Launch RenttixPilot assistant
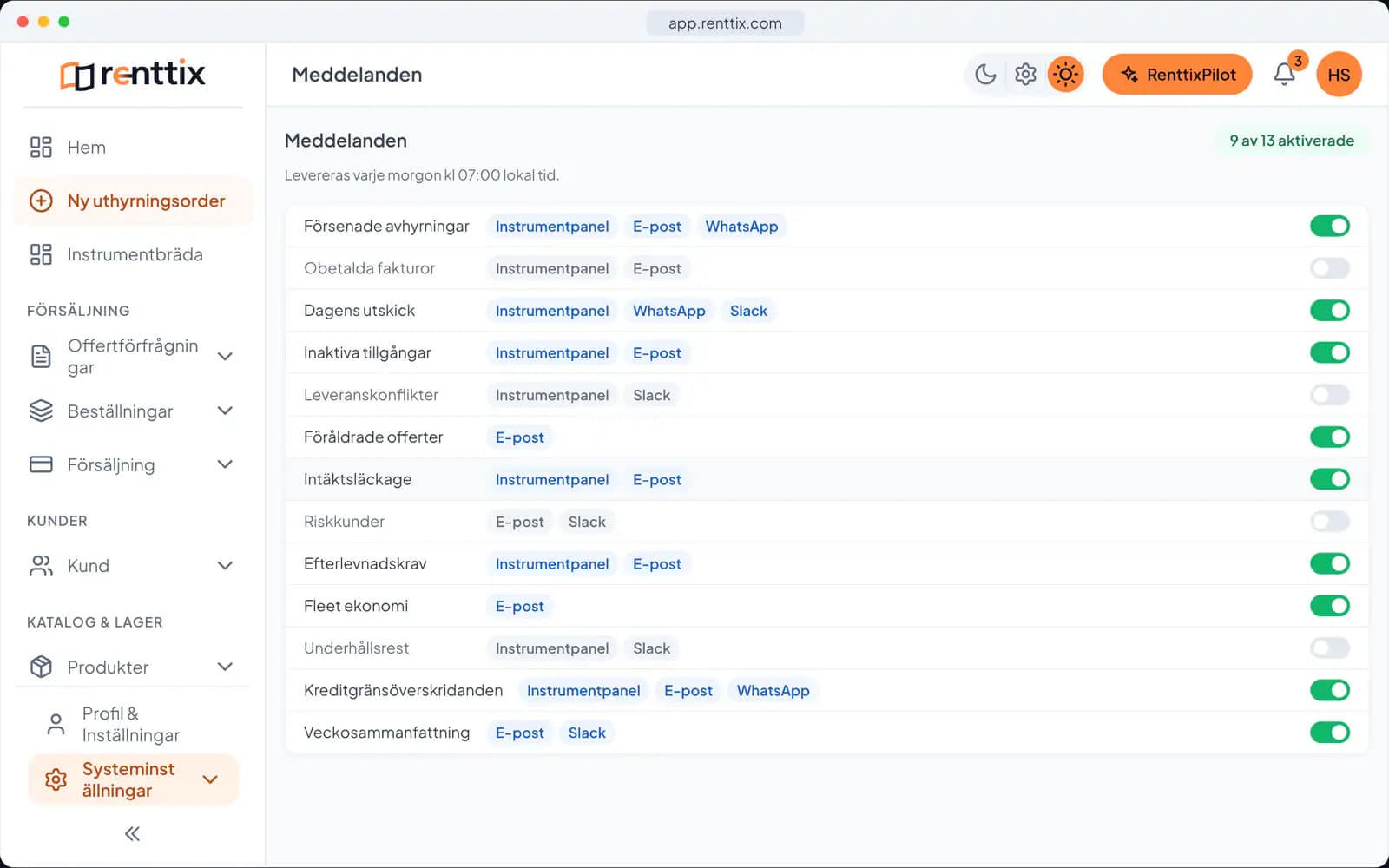The height and width of the screenshot is (868, 1389). point(1177,75)
